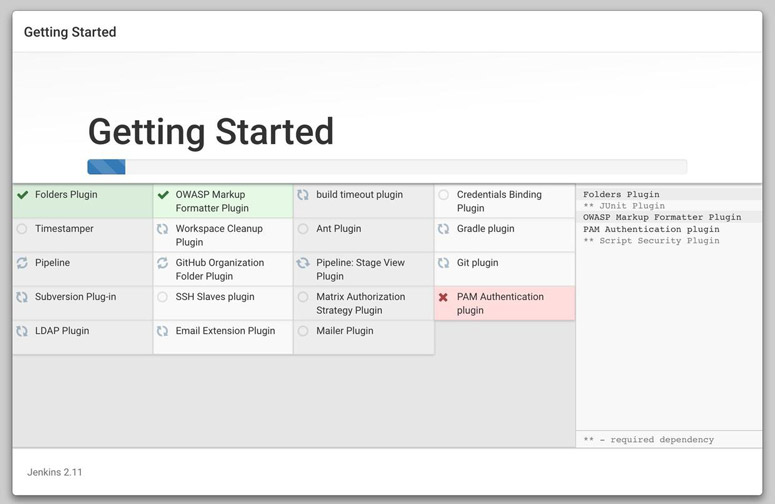
Task: Click the circle icon beside SSH Slaves plugin
Action: coord(163,297)
